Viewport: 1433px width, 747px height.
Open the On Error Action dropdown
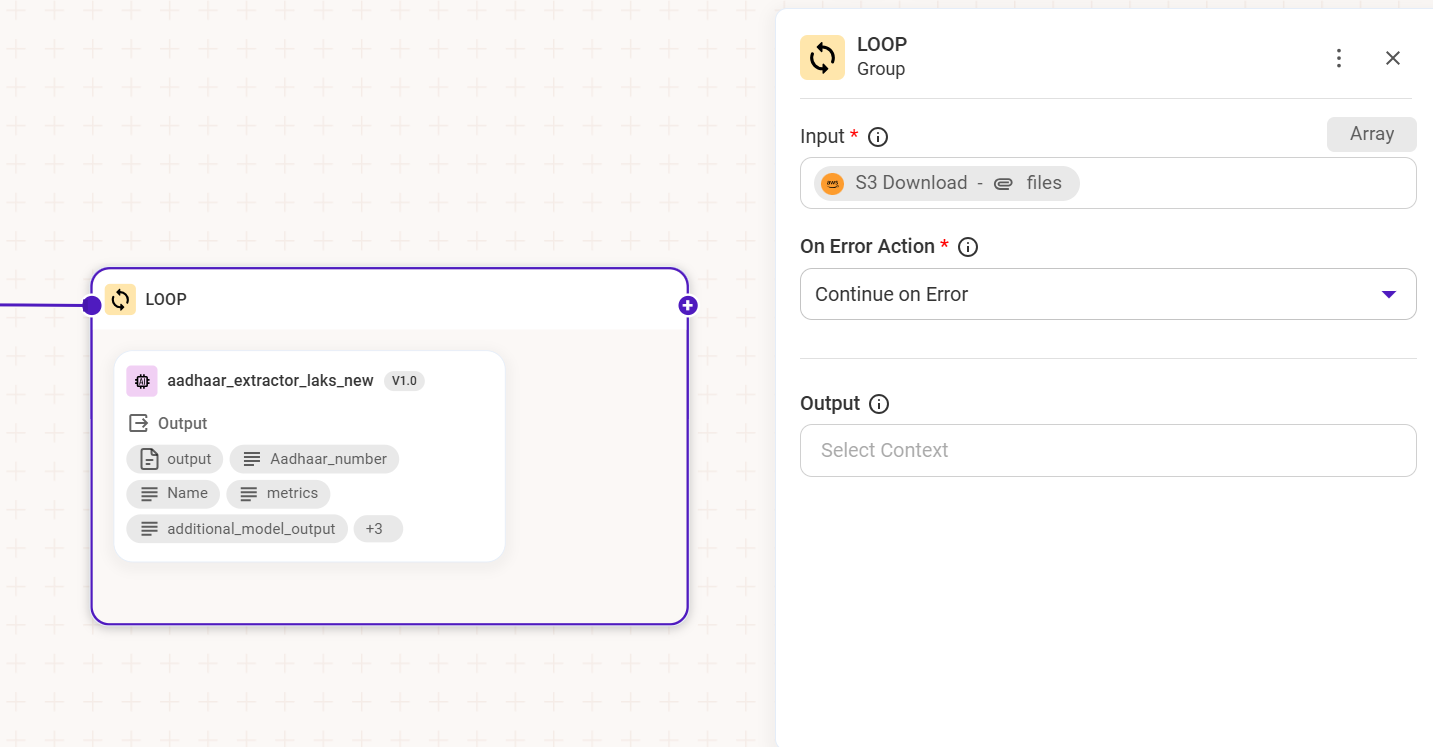point(1107,294)
